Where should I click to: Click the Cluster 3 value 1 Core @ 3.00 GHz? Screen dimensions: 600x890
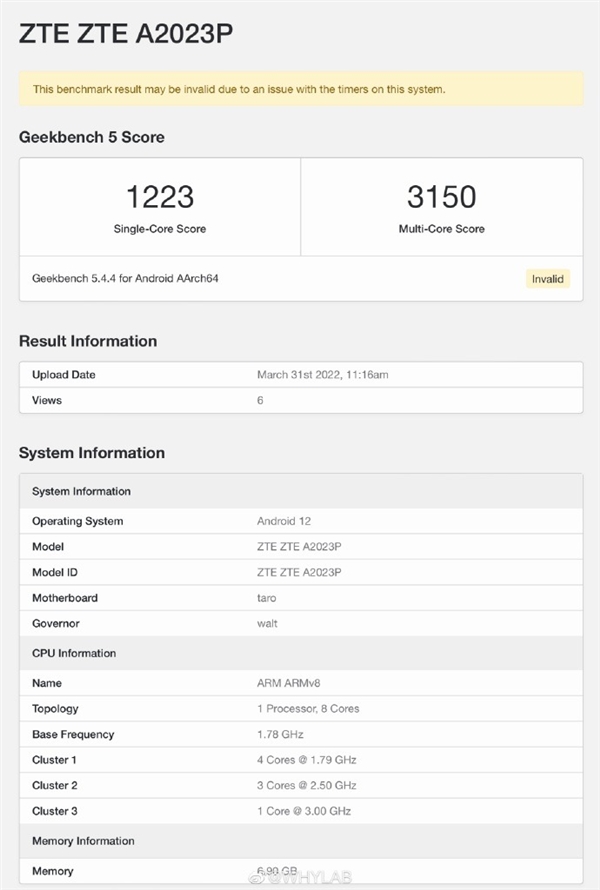tap(304, 811)
